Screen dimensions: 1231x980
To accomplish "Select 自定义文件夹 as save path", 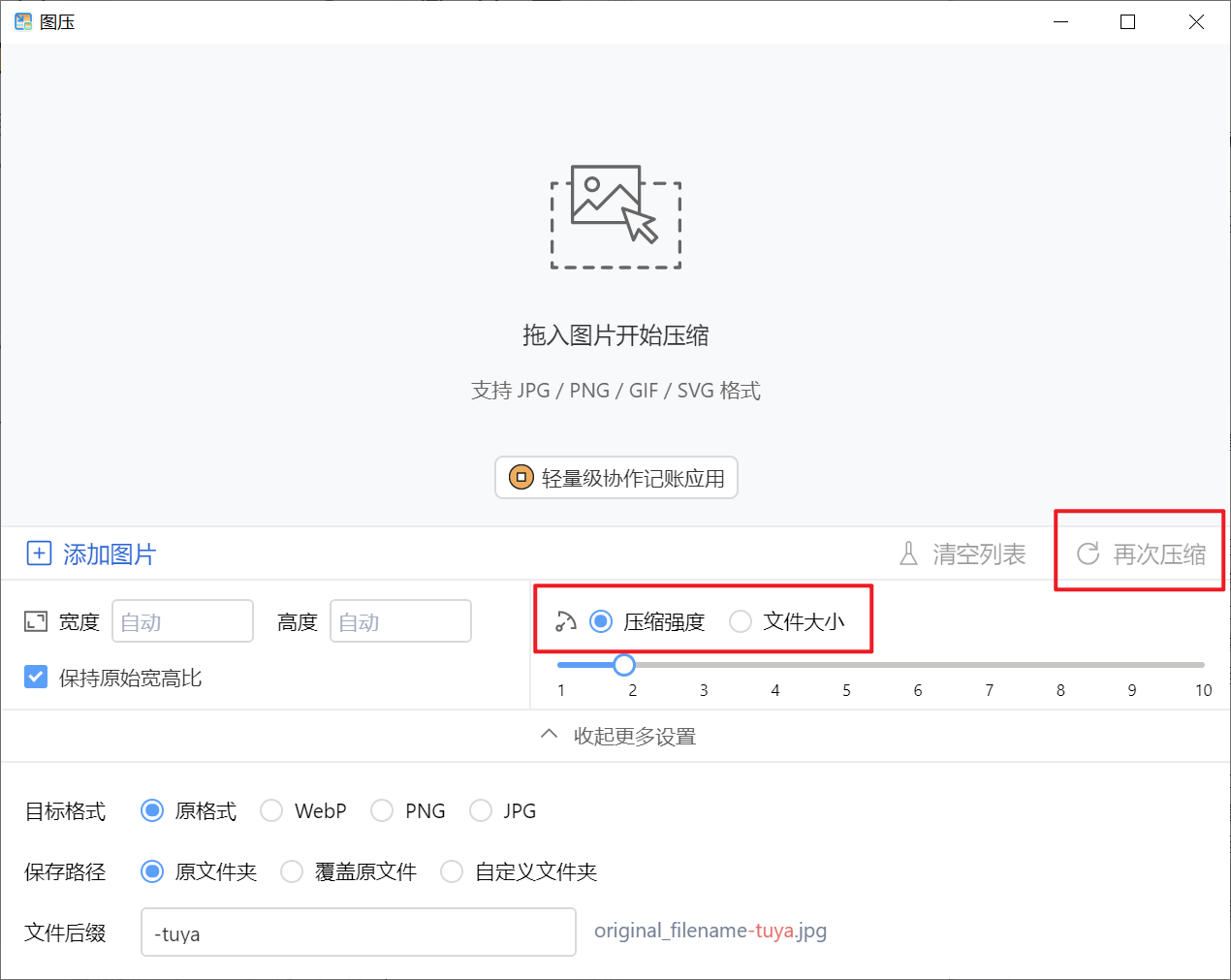I will [x=452, y=871].
